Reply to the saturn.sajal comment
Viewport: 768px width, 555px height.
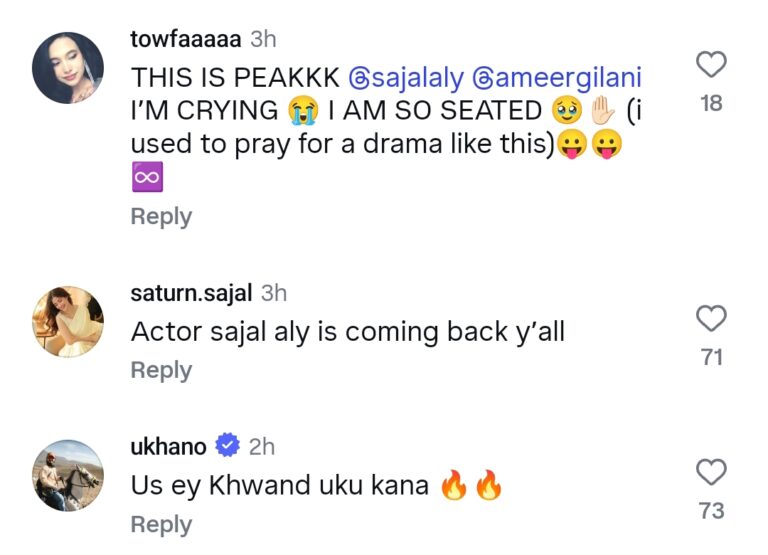coord(161,370)
